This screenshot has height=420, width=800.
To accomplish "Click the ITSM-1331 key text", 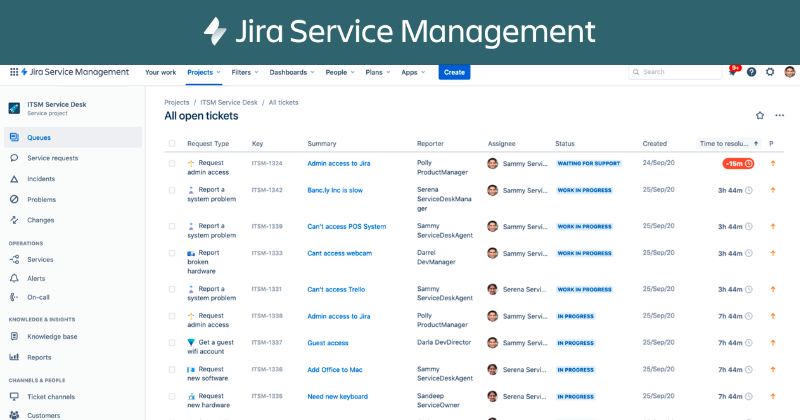I will tap(266, 289).
